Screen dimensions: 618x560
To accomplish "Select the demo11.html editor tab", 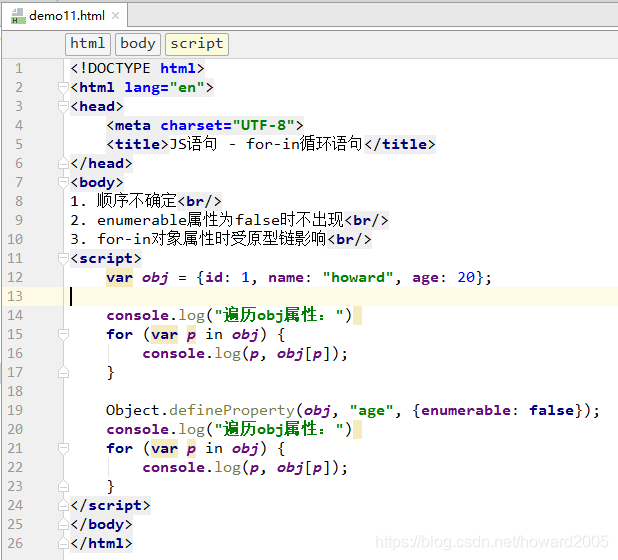I will [65, 16].
